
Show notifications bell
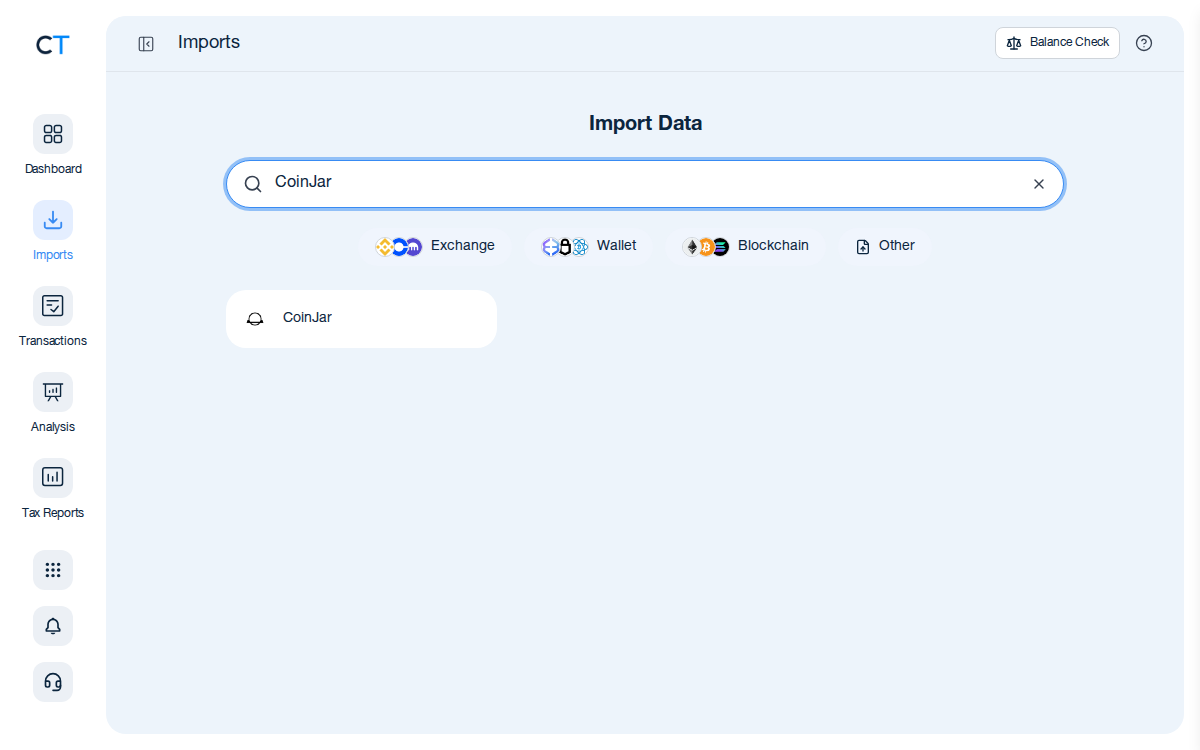53,626
